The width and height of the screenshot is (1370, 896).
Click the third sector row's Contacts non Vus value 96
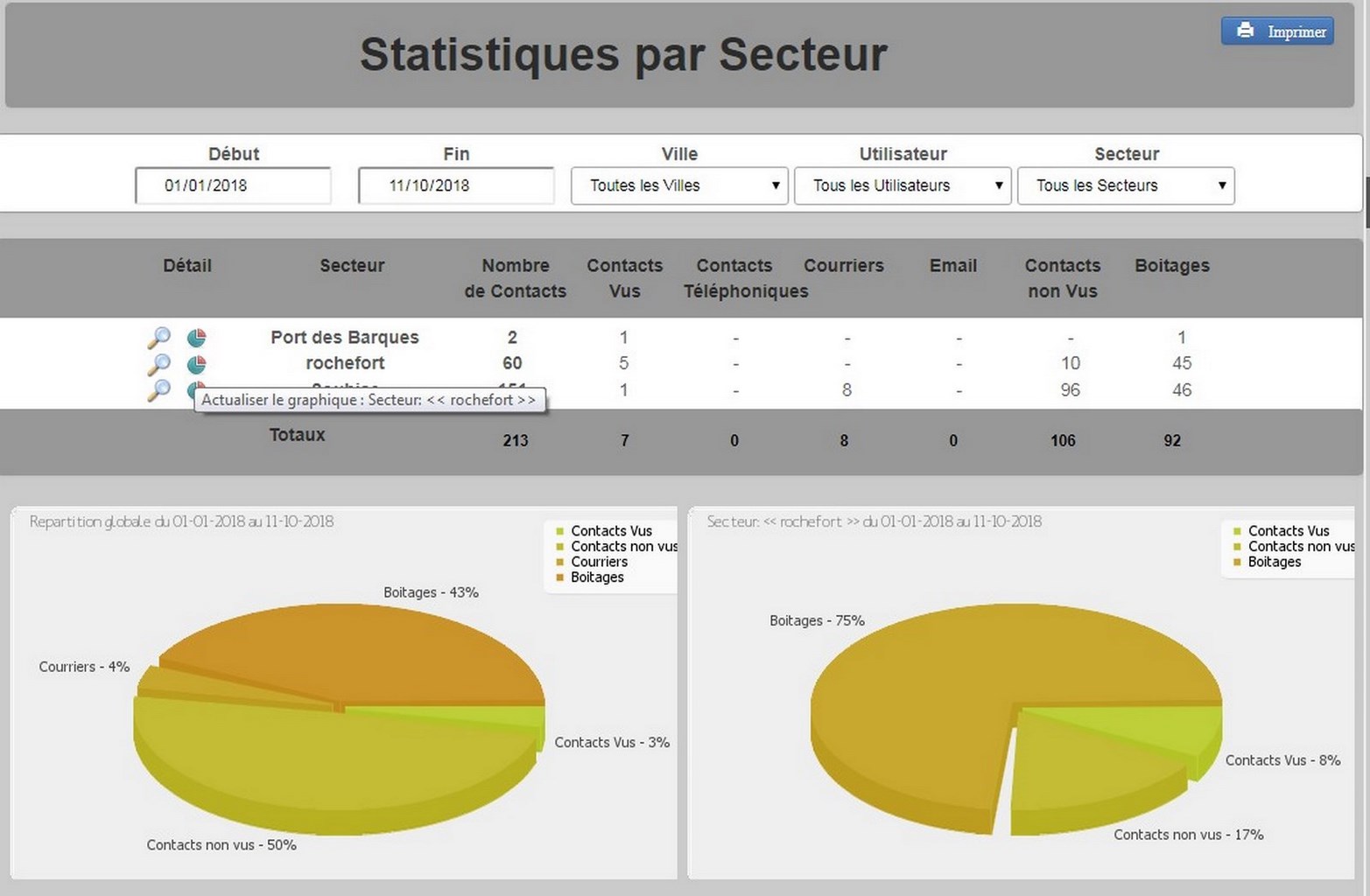pyautogui.click(x=1070, y=390)
